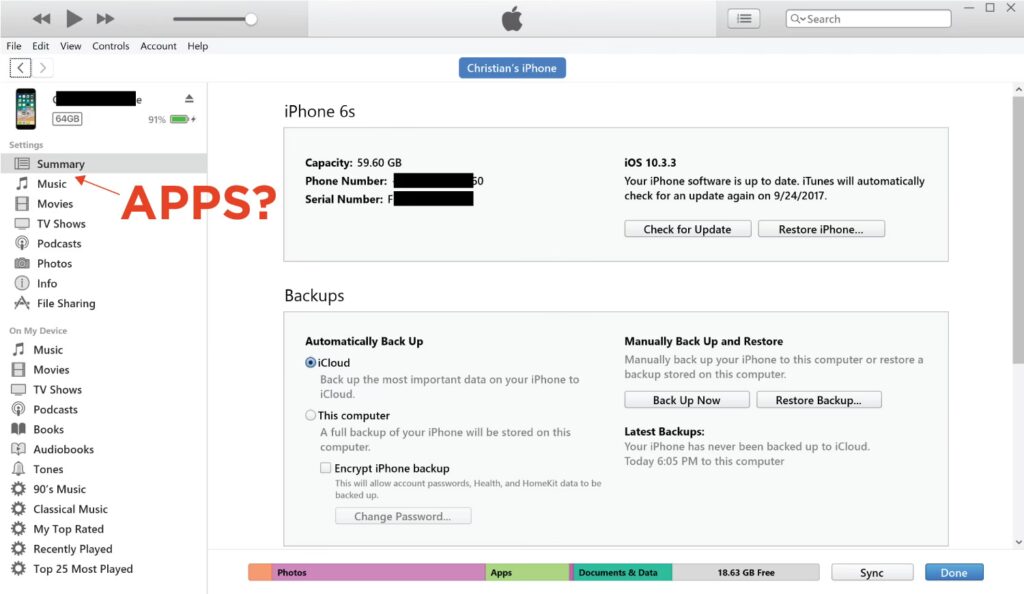Open the Controls menu
Screen dimensions: 1024x594
click(110, 46)
